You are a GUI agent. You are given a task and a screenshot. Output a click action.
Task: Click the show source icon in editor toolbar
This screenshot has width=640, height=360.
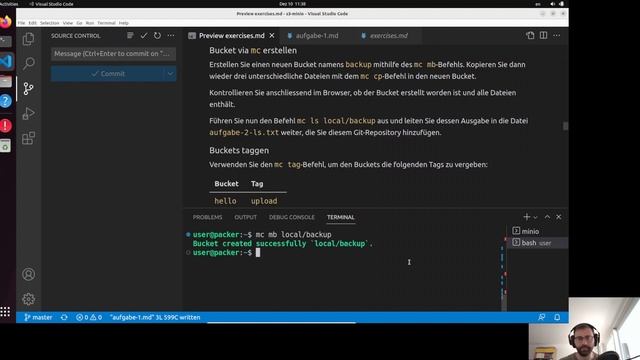coord(530,36)
